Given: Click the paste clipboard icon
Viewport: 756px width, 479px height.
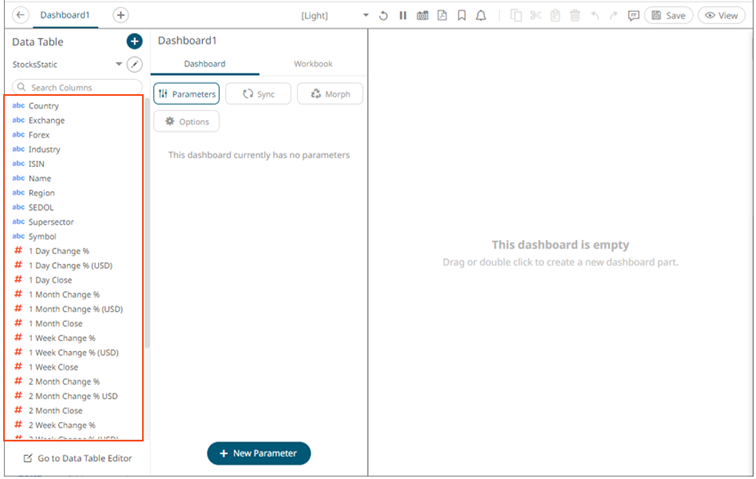Looking at the screenshot, I should (555, 15).
